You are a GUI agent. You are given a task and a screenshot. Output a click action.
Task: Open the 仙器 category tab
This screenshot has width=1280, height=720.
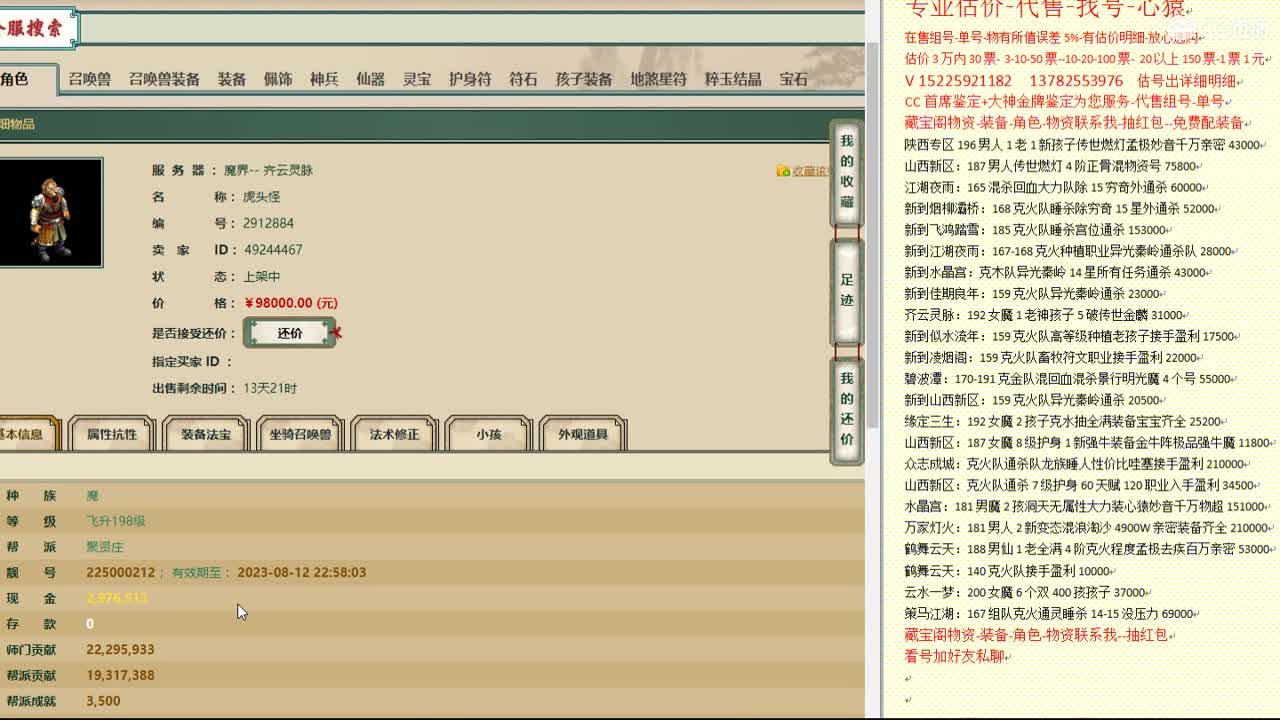click(x=370, y=79)
